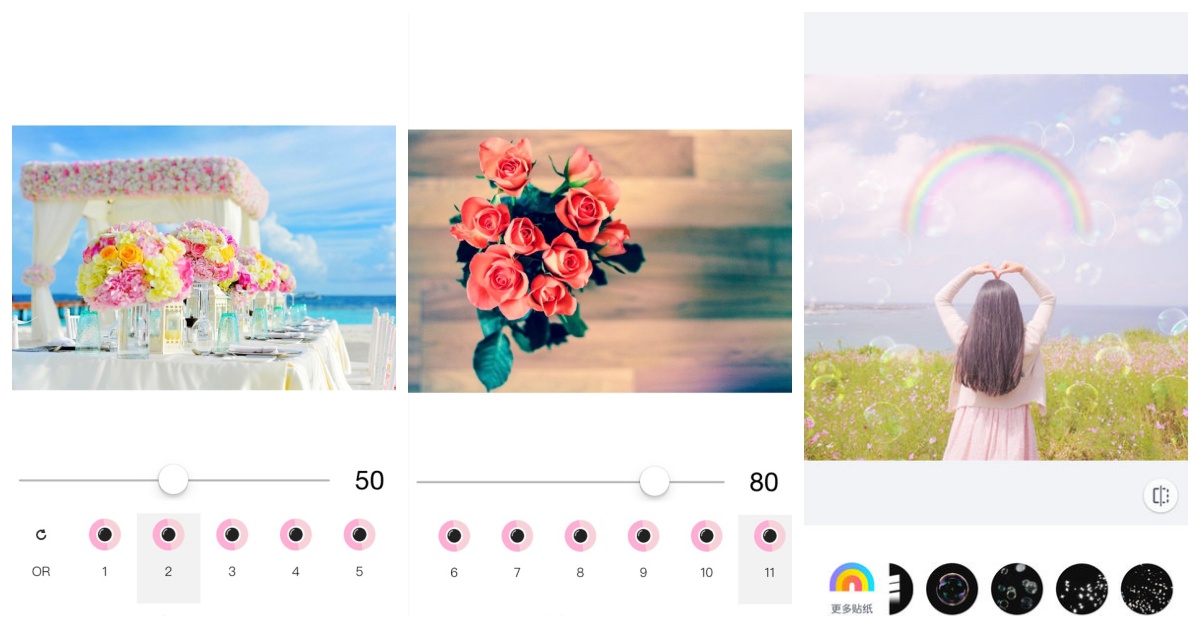This screenshot has width=1200, height=628.
Task: Select the tiny particle dots sticker
Action: tap(1147, 589)
